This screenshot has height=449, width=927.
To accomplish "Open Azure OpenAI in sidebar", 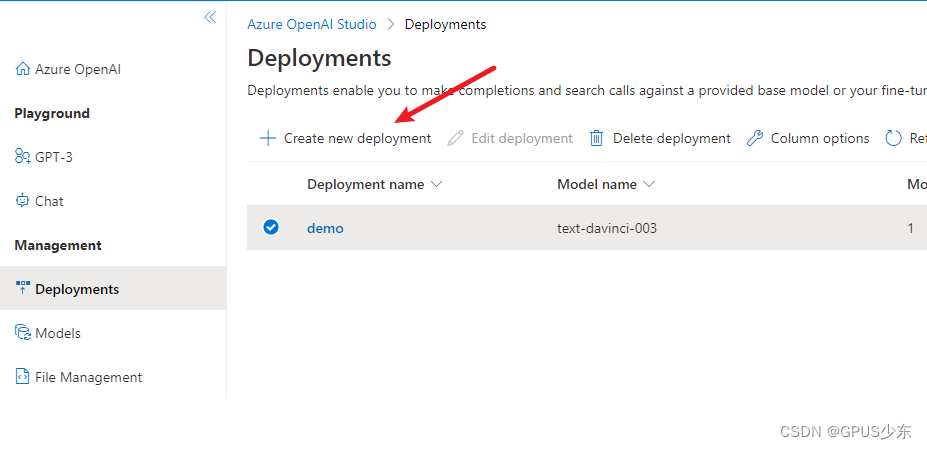I will click(78, 69).
